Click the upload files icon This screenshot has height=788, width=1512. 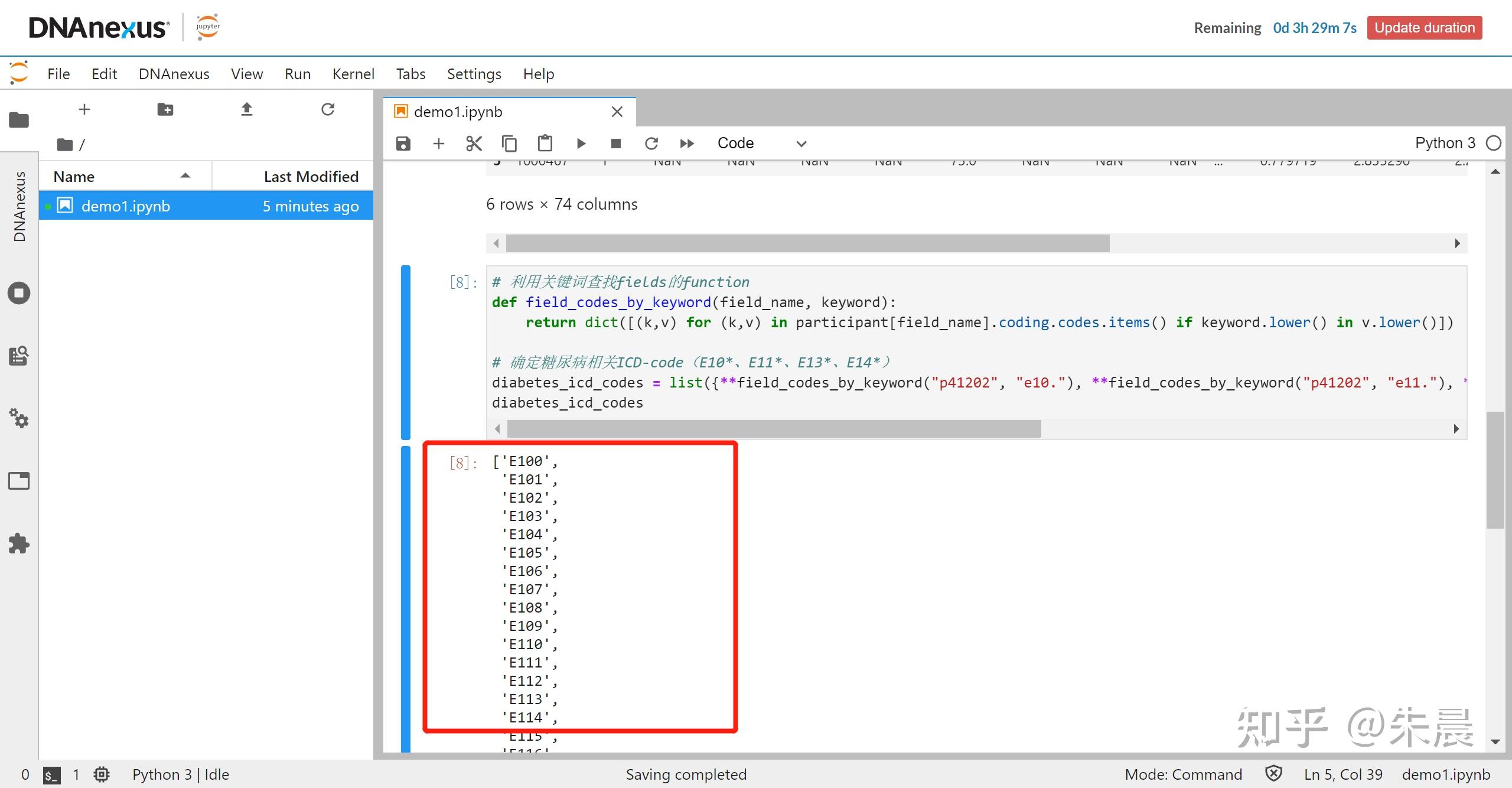(x=247, y=109)
